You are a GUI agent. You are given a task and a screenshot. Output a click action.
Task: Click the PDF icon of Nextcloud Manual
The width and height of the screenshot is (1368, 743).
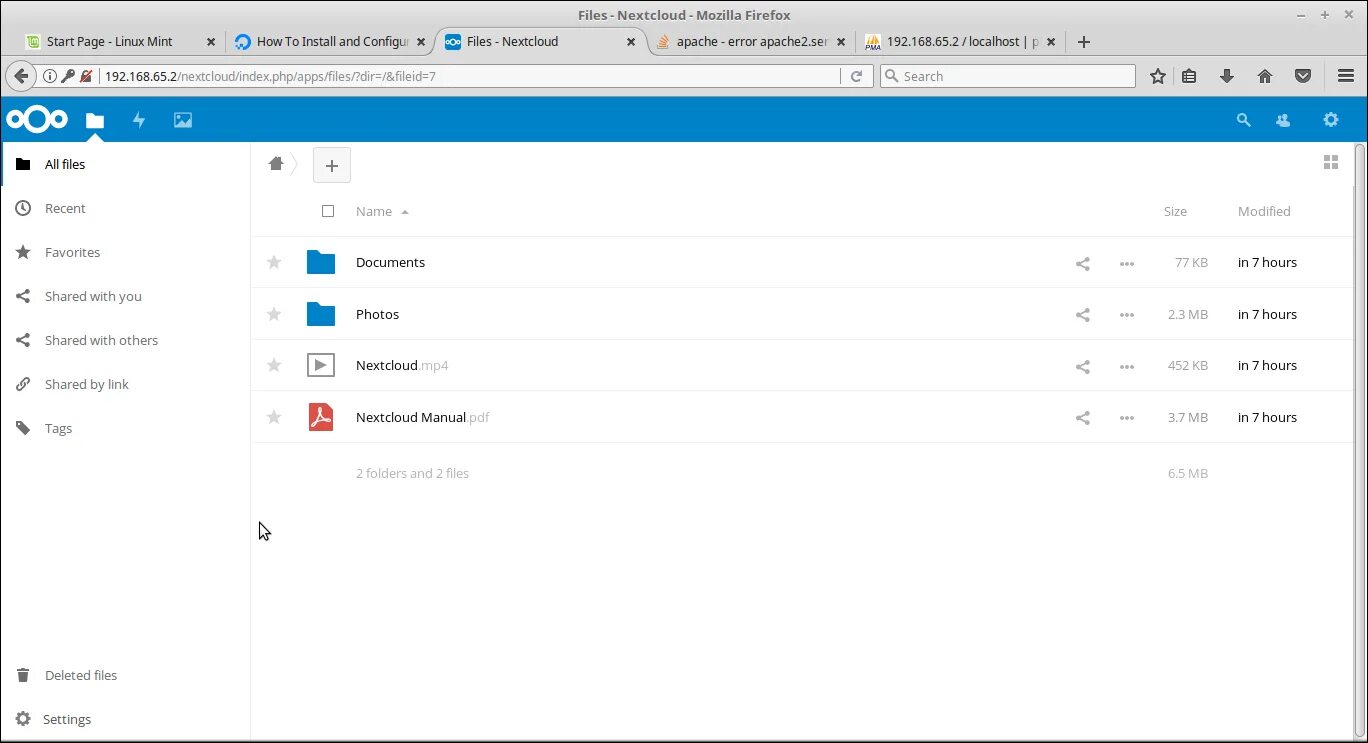coord(320,417)
